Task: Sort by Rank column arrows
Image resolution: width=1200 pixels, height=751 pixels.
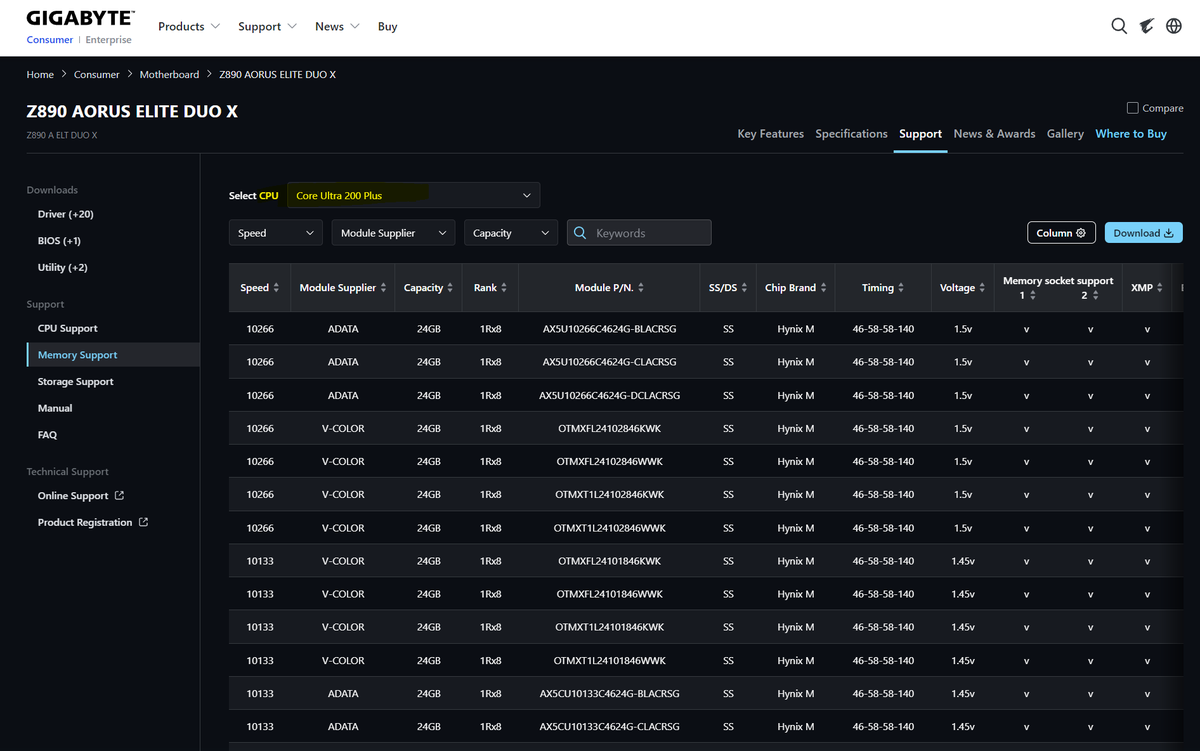Action: [x=504, y=288]
